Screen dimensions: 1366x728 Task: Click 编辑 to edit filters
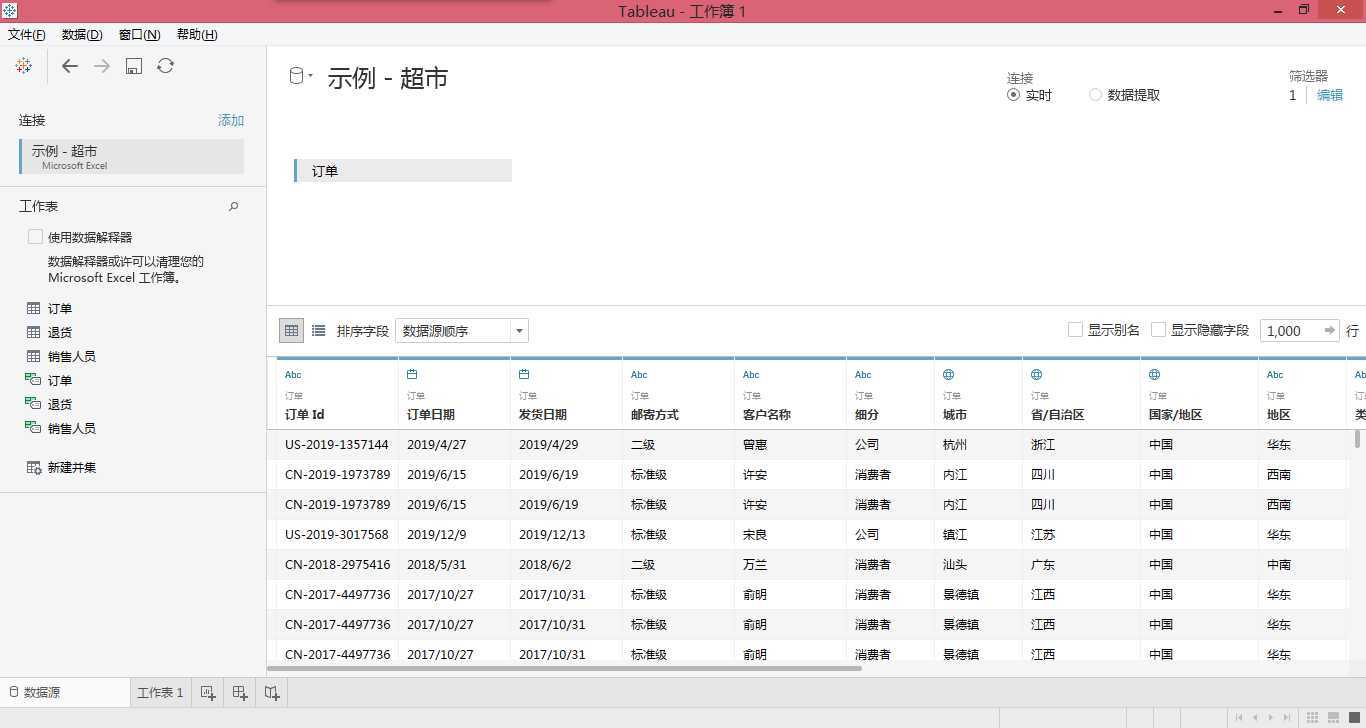1330,95
